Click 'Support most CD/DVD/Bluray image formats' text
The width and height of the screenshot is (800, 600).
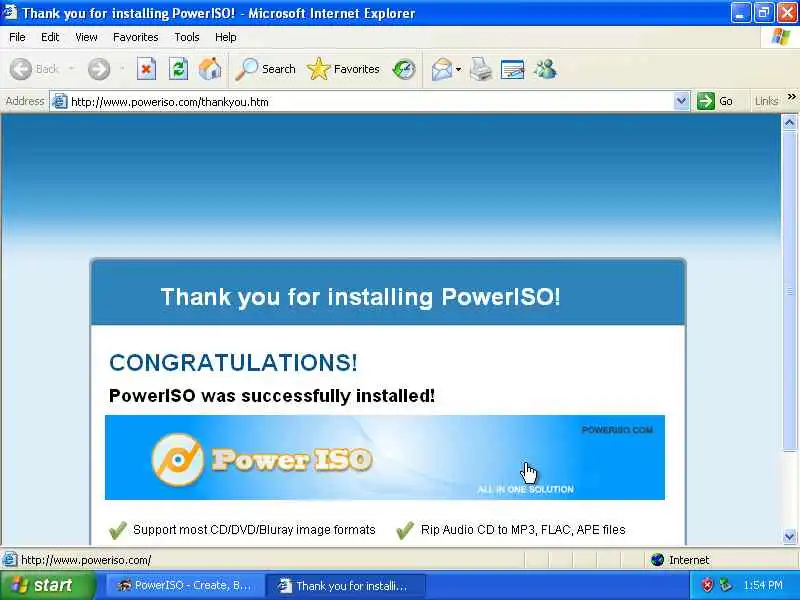pyautogui.click(x=254, y=530)
